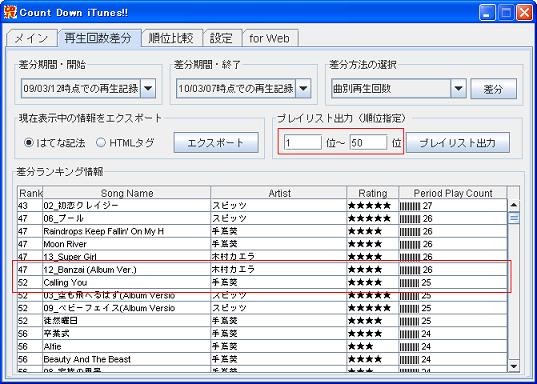Screen dimensions: 537x384
Task: Focus the ending rank field containing 50
Action: pos(368,143)
